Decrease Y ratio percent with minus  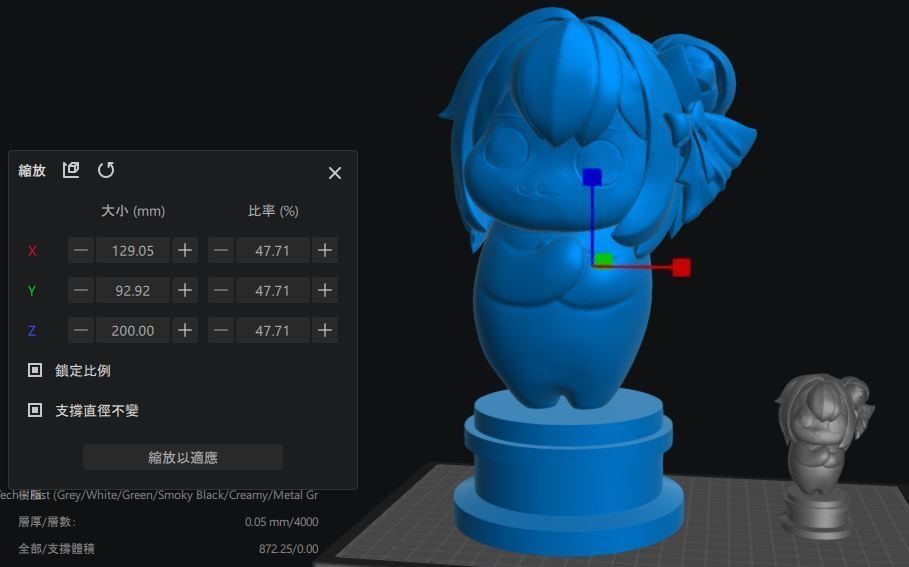(x=221, y=290)
